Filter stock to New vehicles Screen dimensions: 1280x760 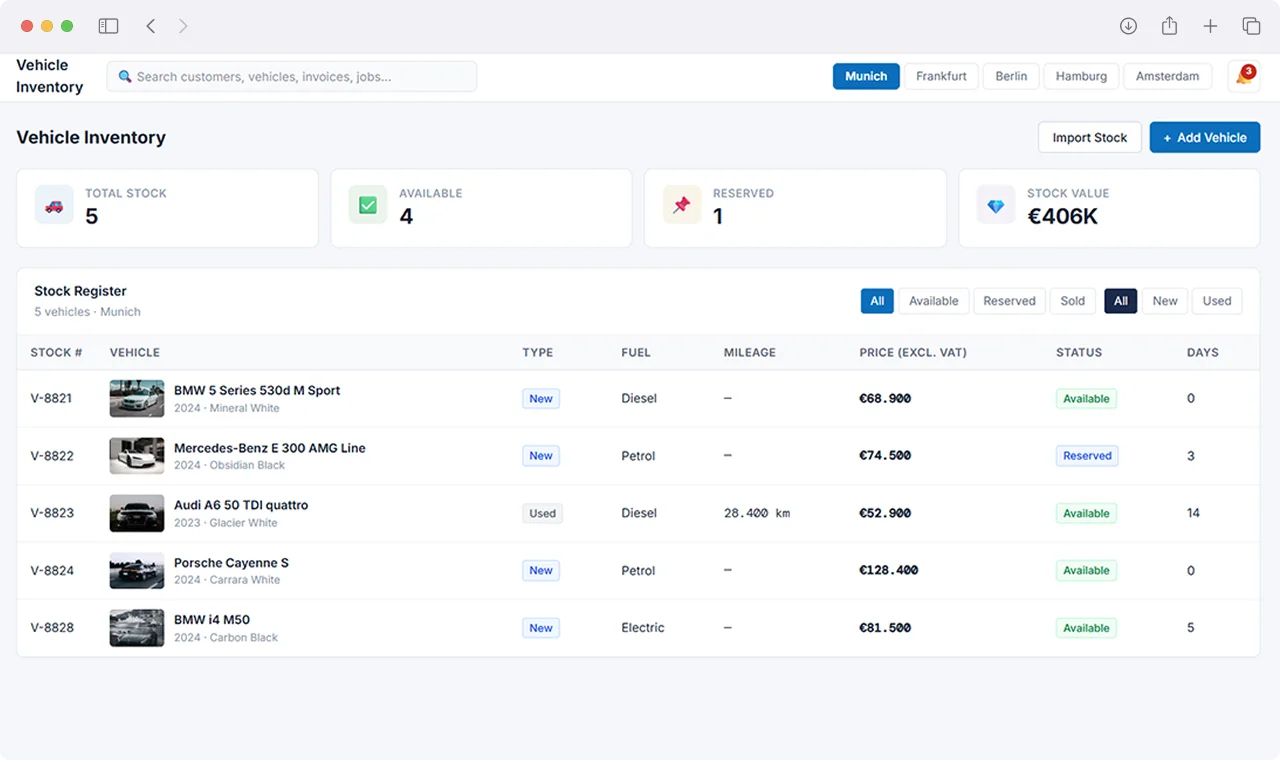[1165, 301]
